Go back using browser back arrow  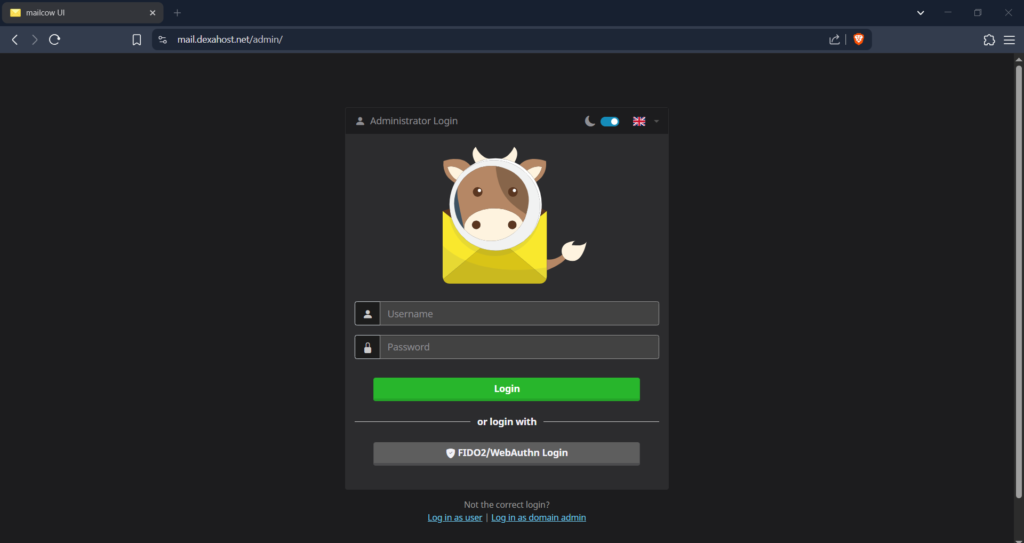pos(14,40)
